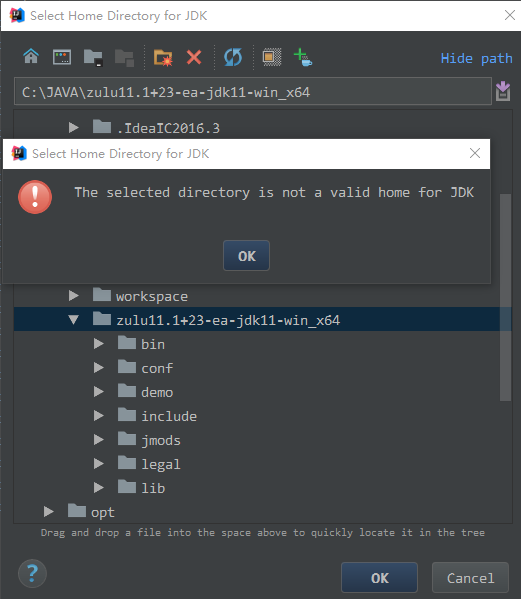This screenshot has height=599, width=521.
Task: Expand the jmods folder
Action: pyautogui.click(x=99, y=440)
